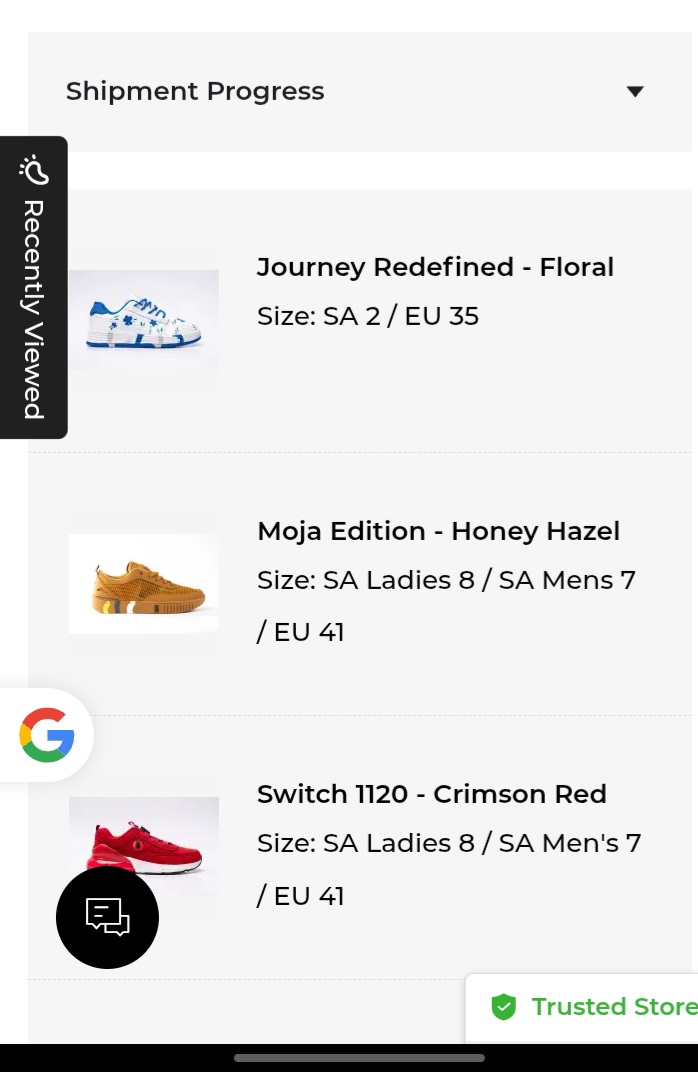Viewport: 698px width, 1072px height.
Task: Select the Moja Edition - Honey Hazel title
Action: (x=438, y=531)
